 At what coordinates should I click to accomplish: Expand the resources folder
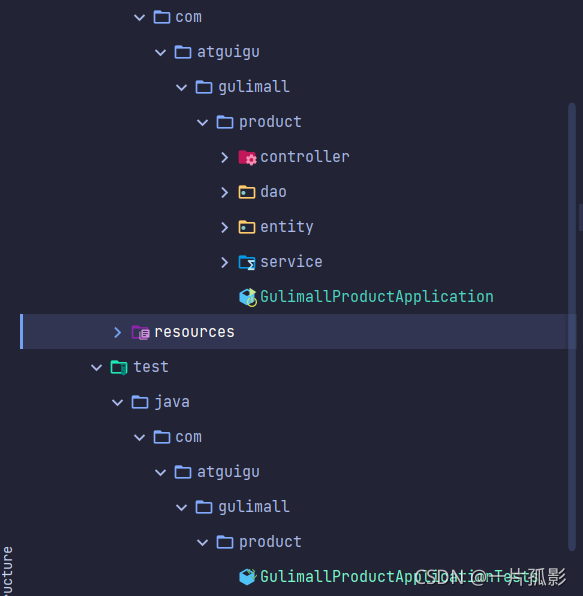[117, 333]
